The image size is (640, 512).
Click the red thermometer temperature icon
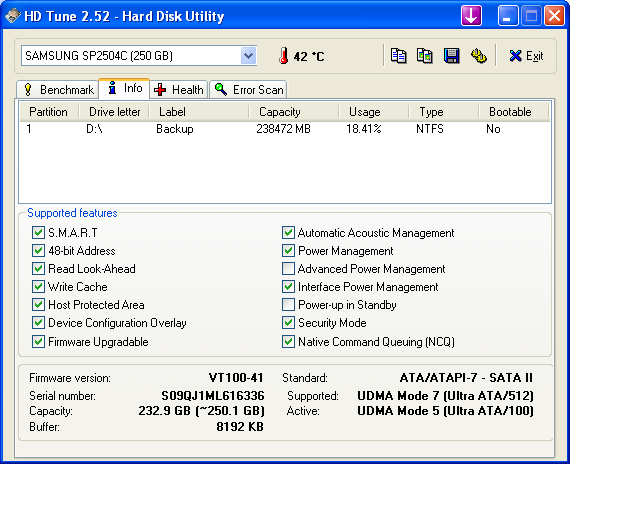click(x=283, y=56)
